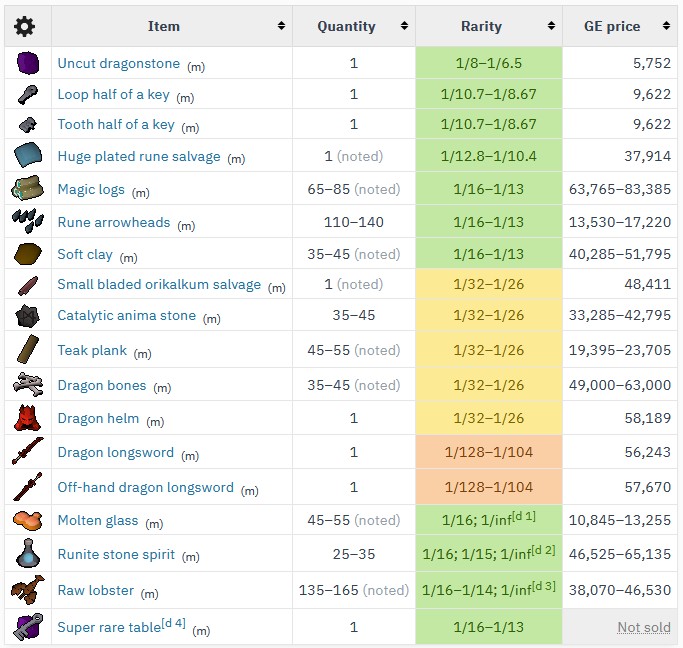Click the Off-hand dragon longsword icon
The height and width of the screenshot is (648, 683).
tap(27, 486)
